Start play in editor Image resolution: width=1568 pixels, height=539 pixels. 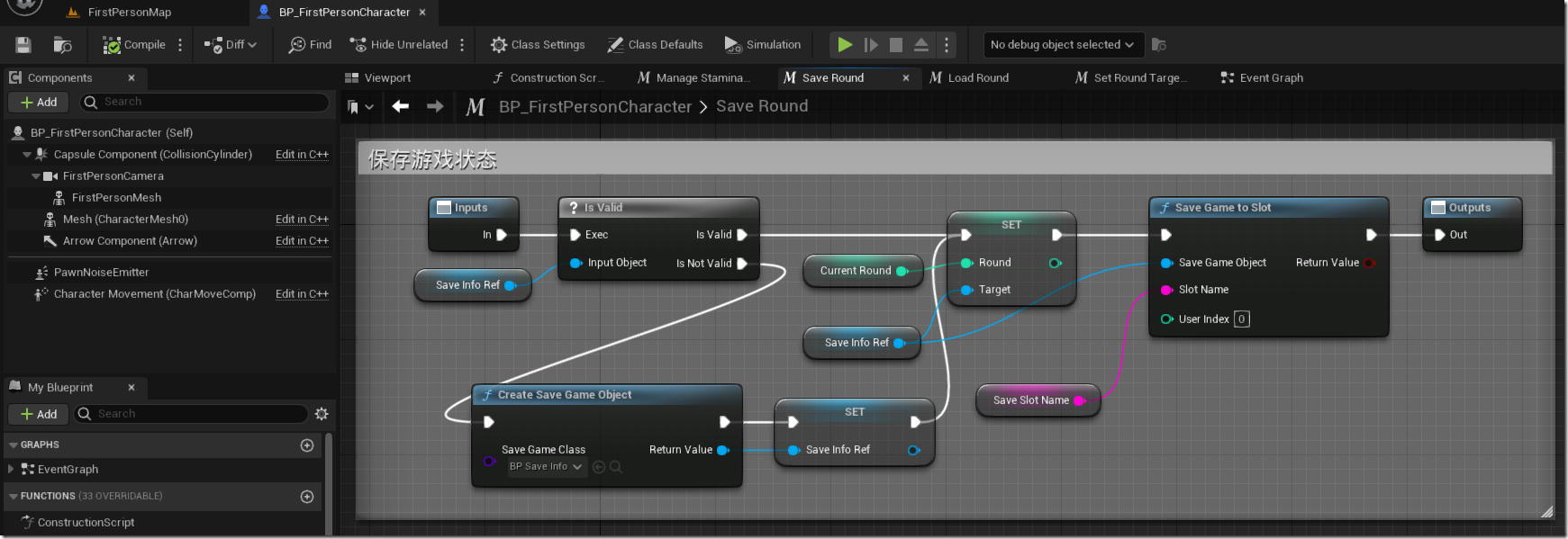[845, 44]
